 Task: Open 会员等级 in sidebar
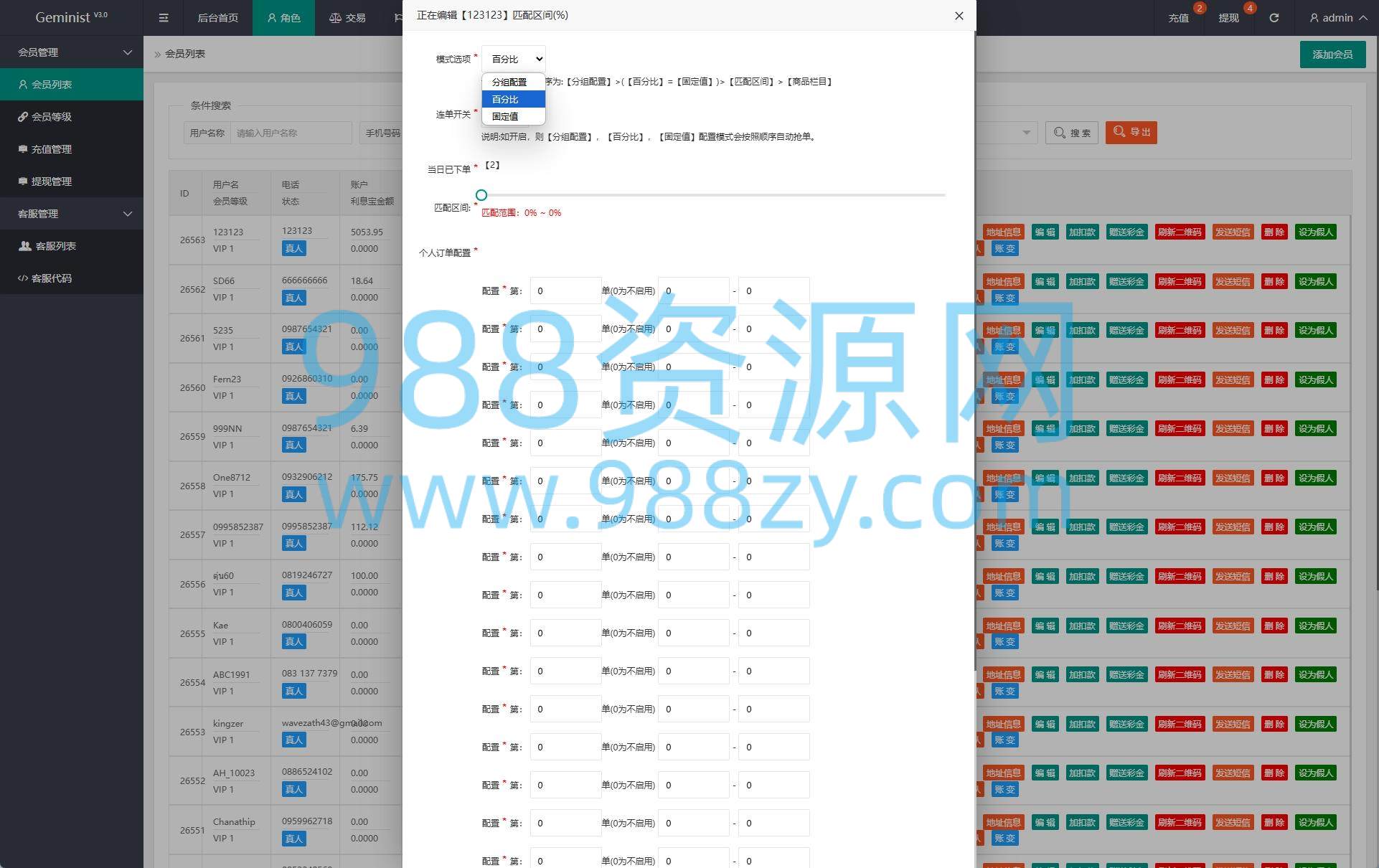pyautogui.click(x=51, y=117)
